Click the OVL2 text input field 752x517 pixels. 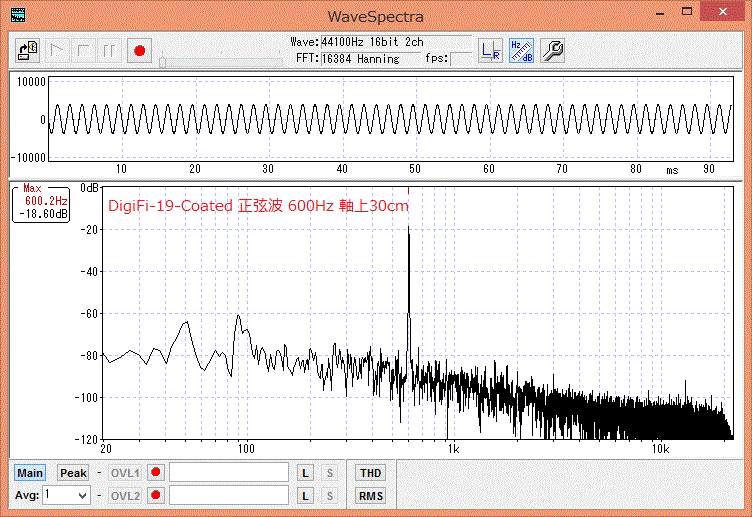[x=229, y=495]
